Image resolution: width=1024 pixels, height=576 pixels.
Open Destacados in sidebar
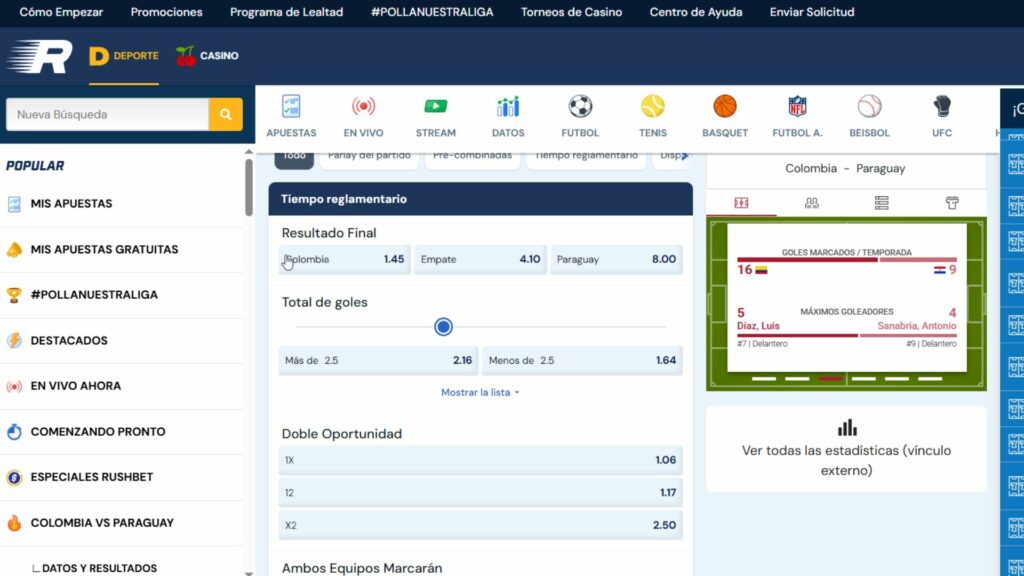pos(122,341)
